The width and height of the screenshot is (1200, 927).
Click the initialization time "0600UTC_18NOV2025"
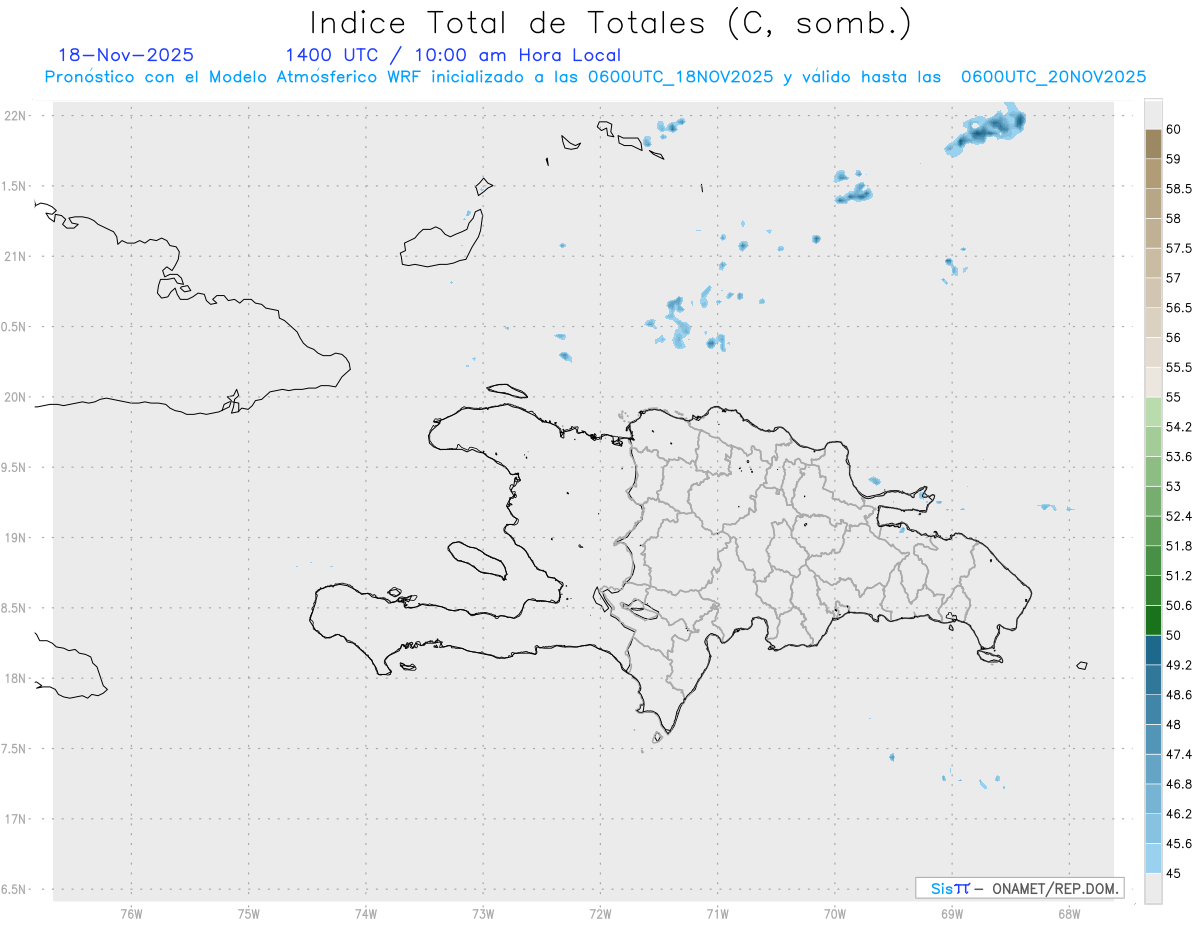click(x=681, y=77)
